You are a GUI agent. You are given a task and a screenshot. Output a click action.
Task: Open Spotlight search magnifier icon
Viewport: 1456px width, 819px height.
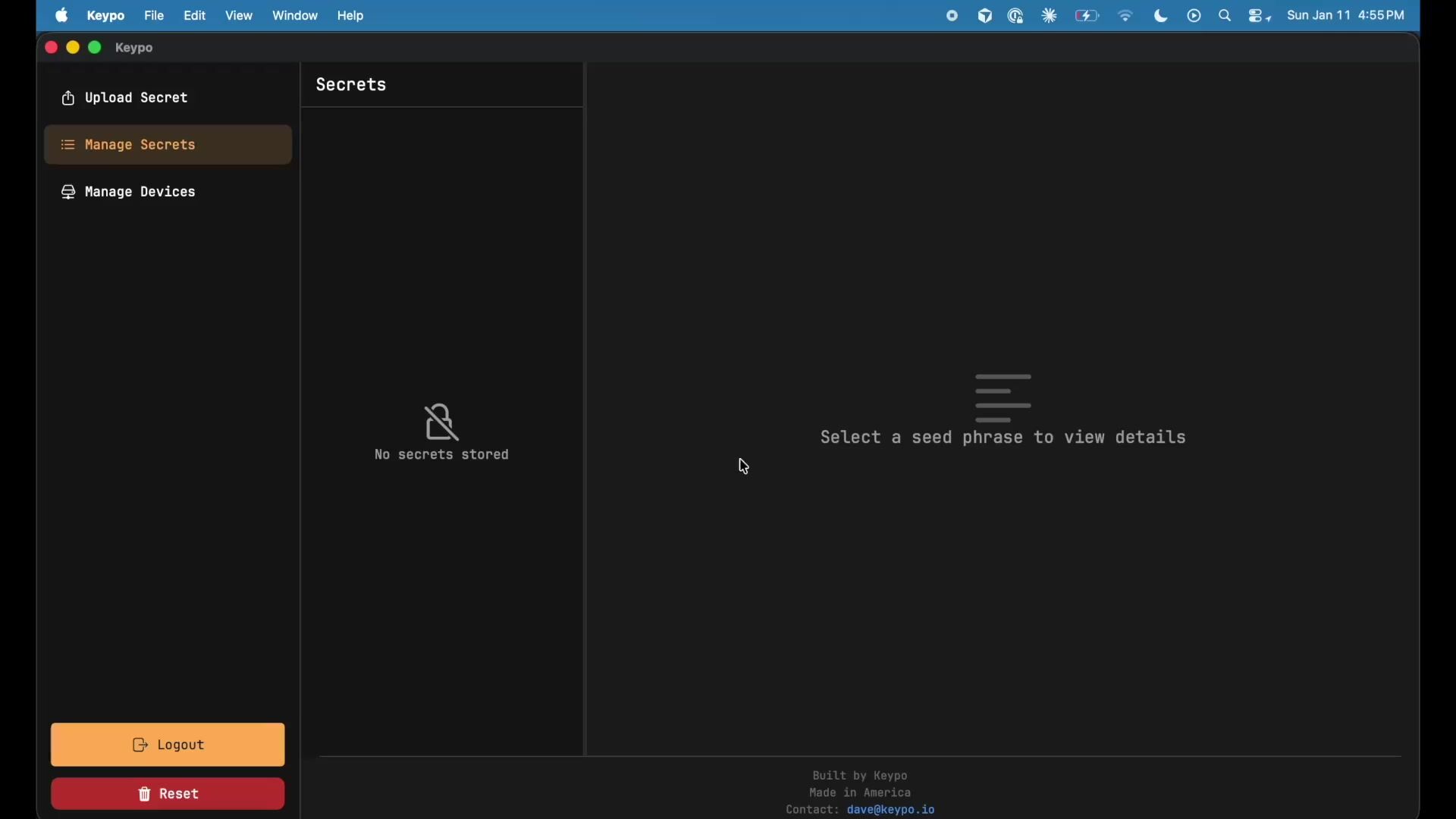coord(1225,16)
